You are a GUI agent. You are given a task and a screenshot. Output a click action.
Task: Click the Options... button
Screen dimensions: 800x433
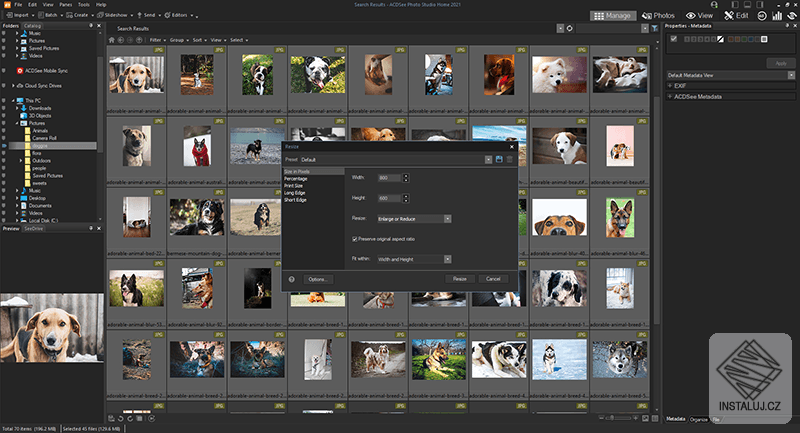click(318, 279)
